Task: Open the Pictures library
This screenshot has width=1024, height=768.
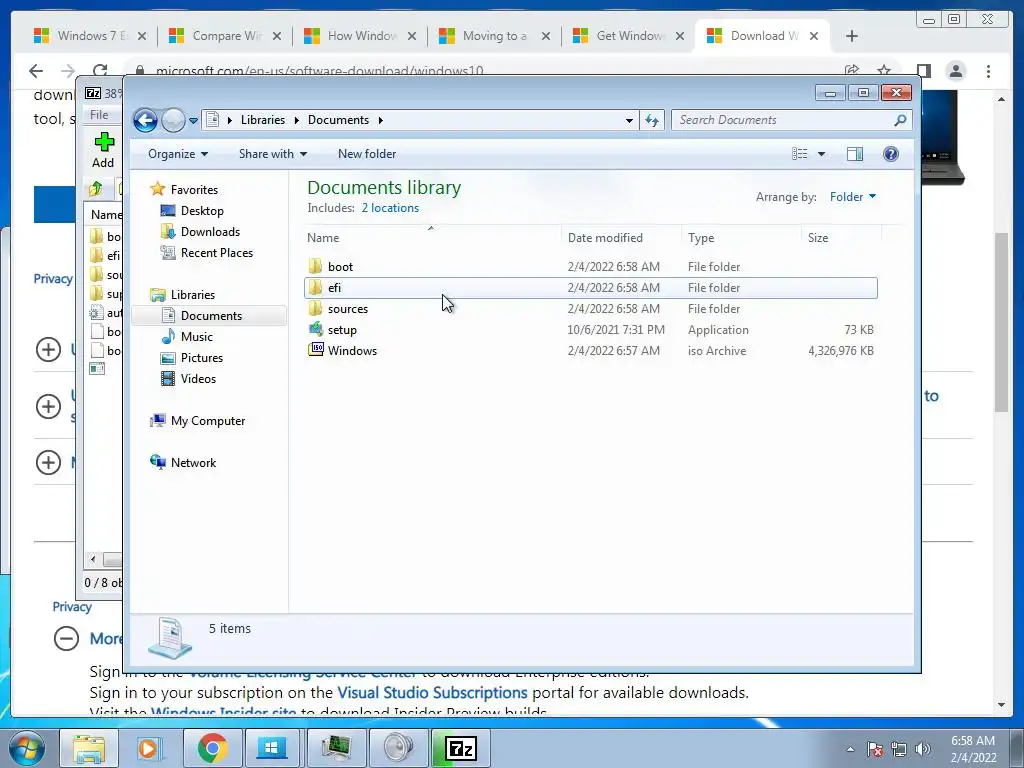Action: tap(202, 358)
